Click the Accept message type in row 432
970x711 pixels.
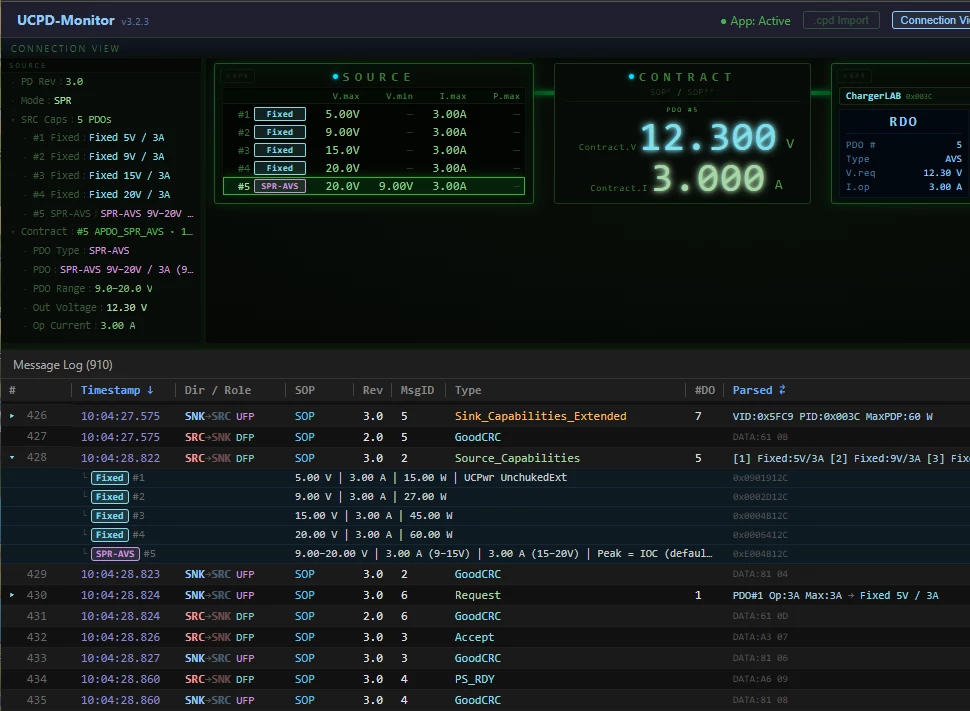click(x=474, y=637)
